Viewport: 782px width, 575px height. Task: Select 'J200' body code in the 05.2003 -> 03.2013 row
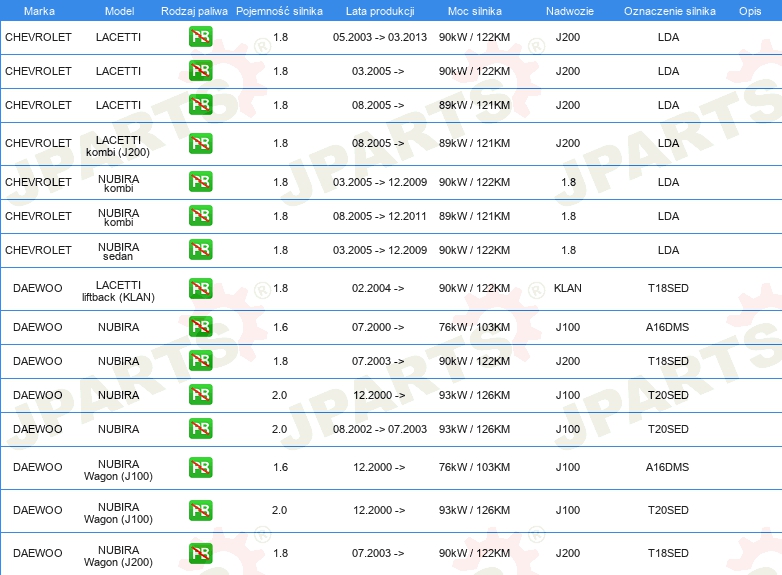568,37
